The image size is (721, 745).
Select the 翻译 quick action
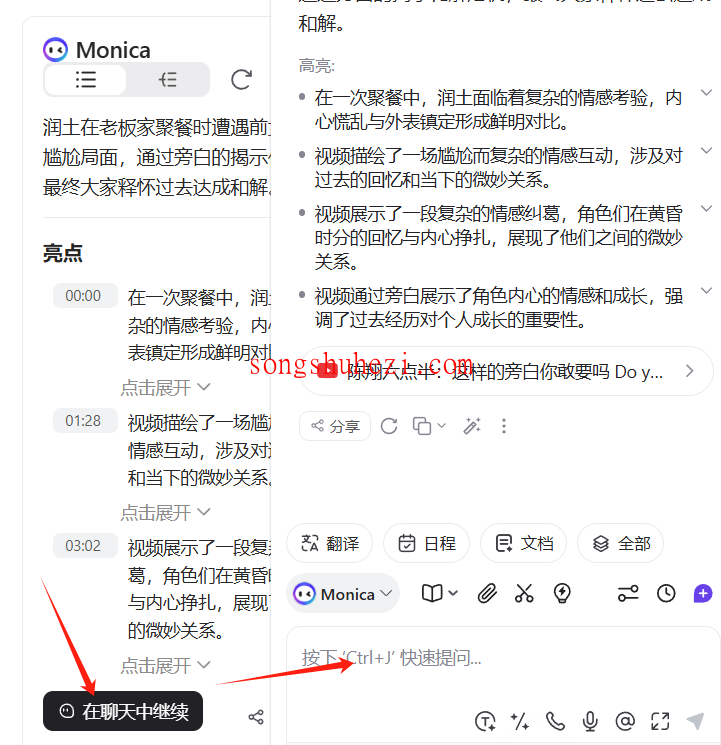pos(330,543)
